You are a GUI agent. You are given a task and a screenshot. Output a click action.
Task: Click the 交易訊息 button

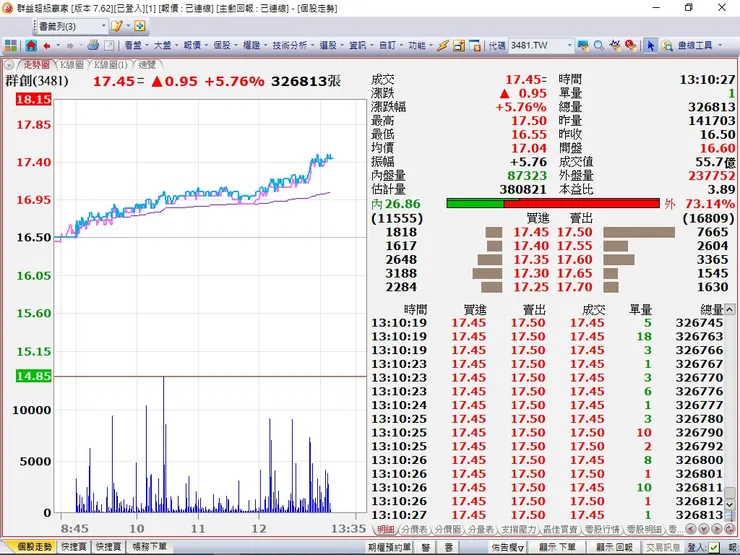663,547
